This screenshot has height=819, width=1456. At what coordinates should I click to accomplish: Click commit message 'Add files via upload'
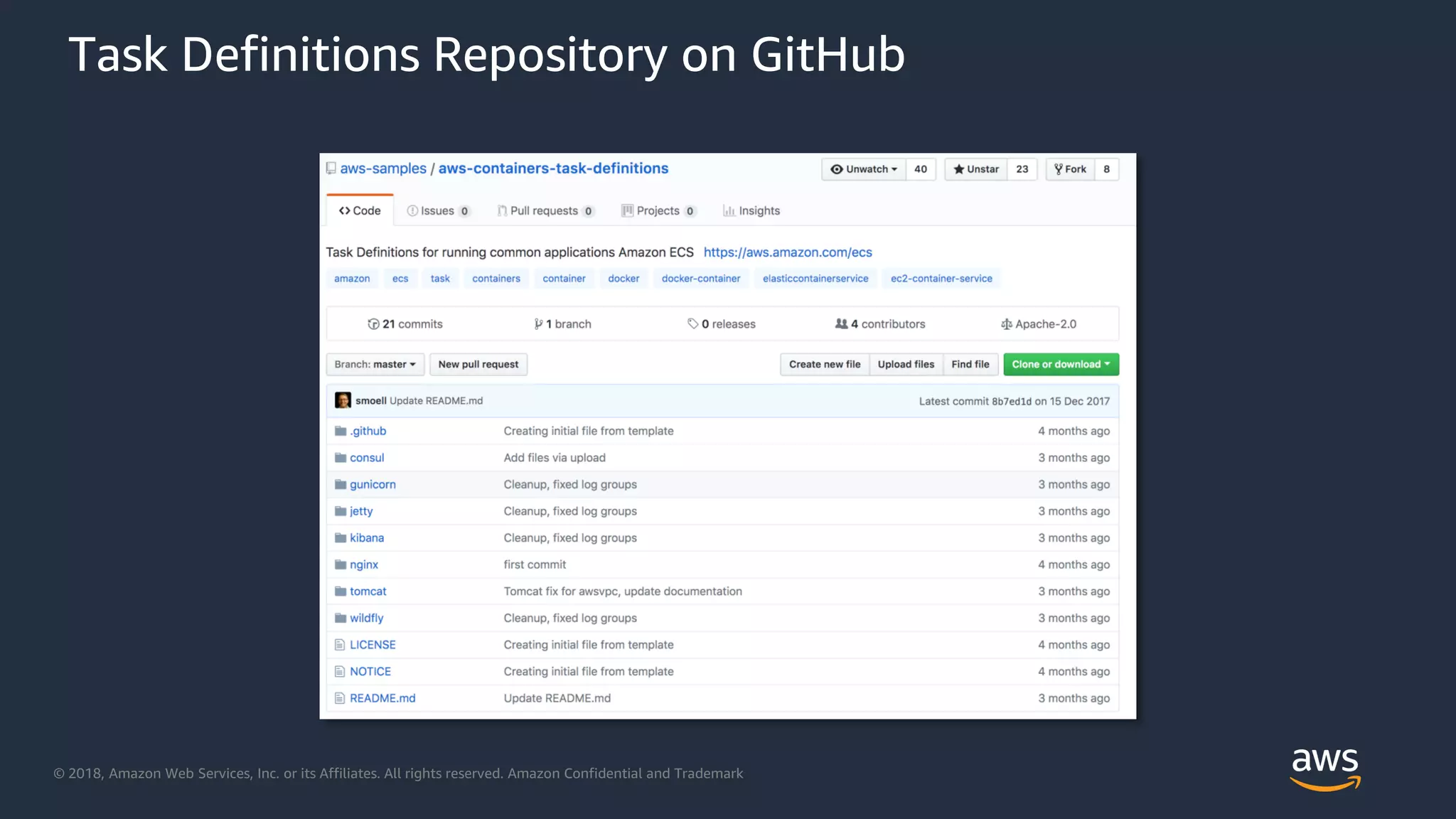click(555, 458)
